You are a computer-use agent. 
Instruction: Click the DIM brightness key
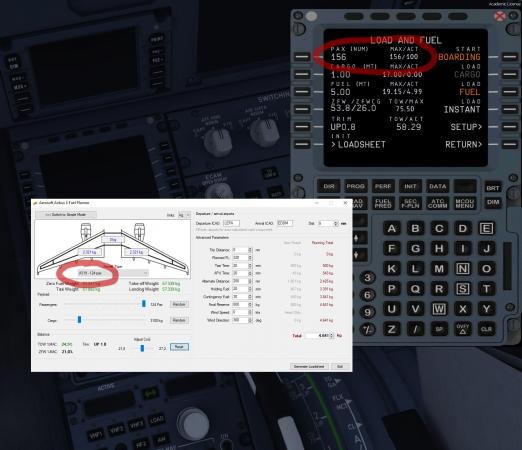click(x=493, y=202)
